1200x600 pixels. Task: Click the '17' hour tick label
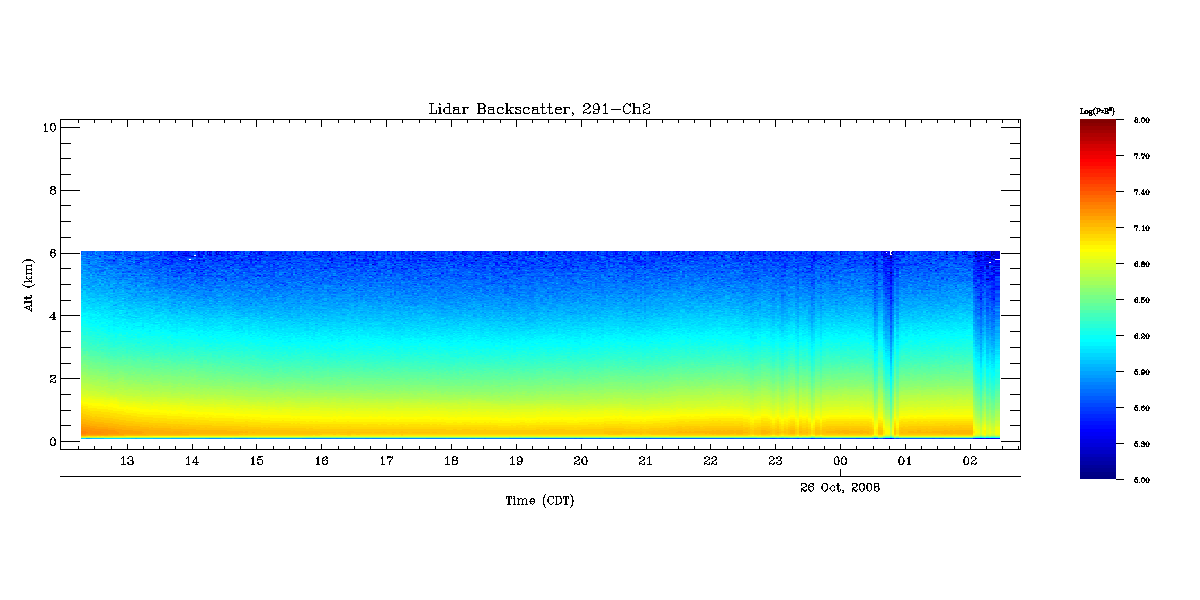coord(386,461)
